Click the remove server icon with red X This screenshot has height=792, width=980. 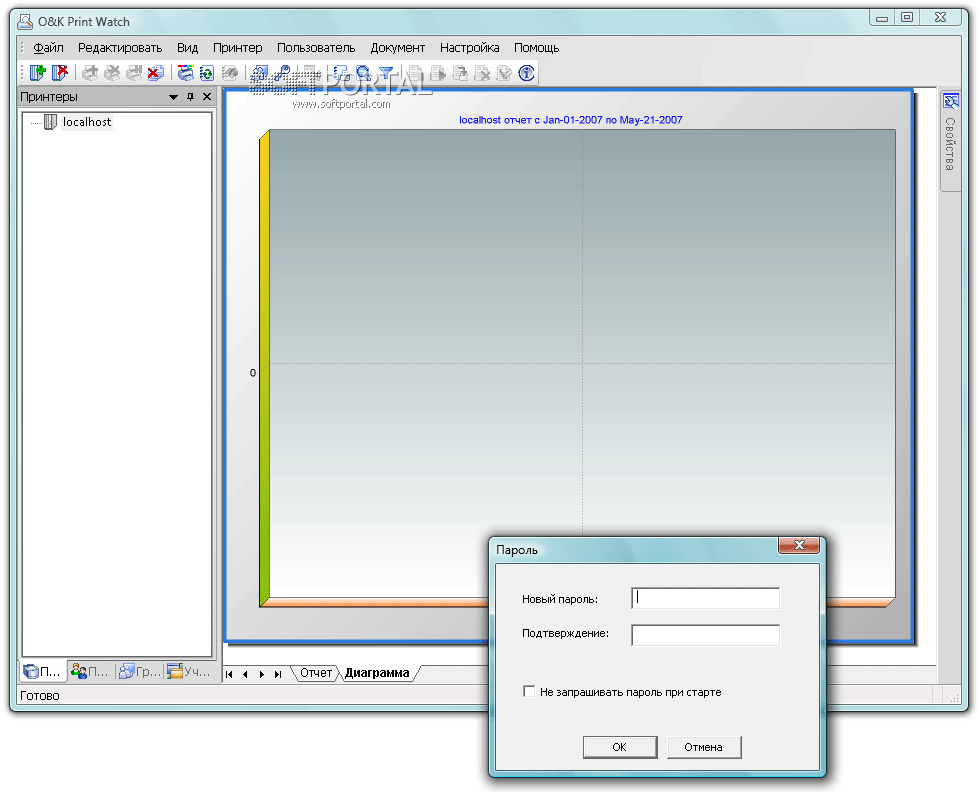click(x=60, y=73)
